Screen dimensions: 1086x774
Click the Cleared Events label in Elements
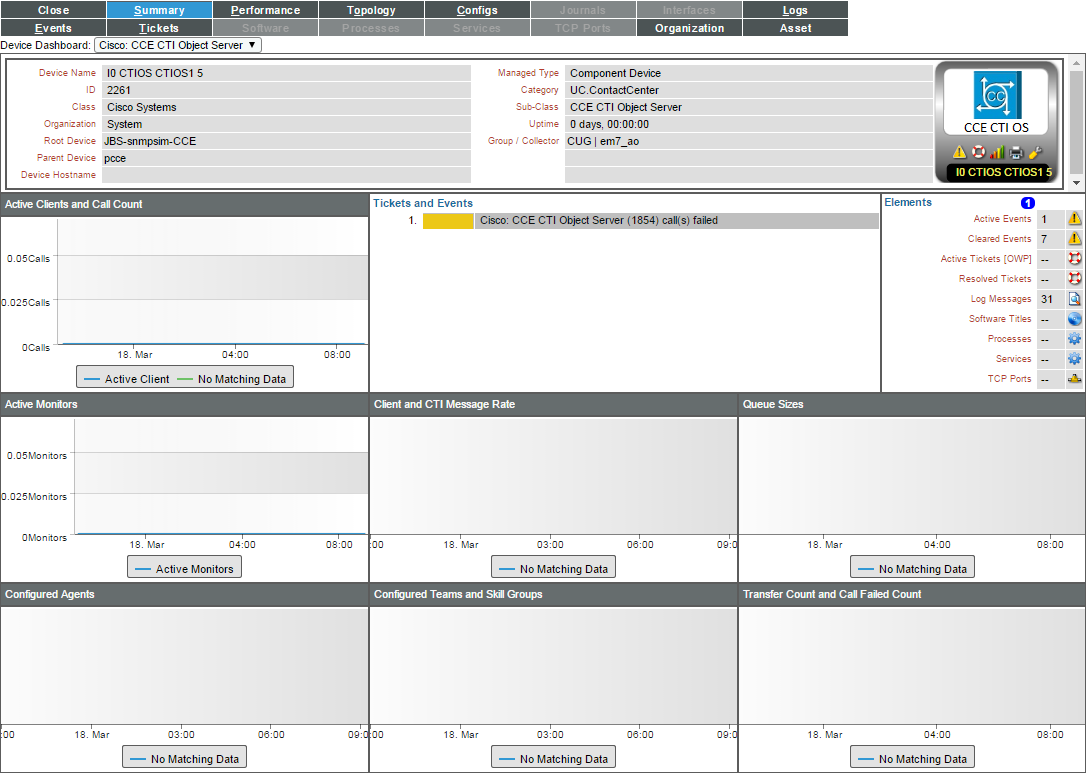[x=999, y=239]
